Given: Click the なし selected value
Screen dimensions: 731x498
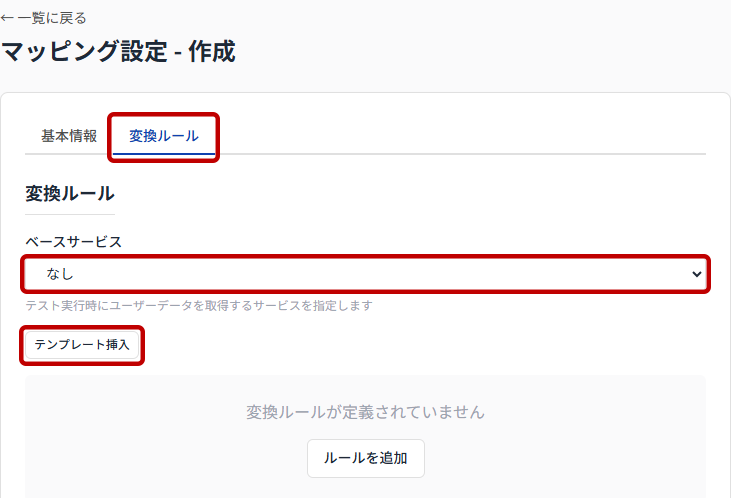Looking at the screenshot, I should [x=60, y=274].
